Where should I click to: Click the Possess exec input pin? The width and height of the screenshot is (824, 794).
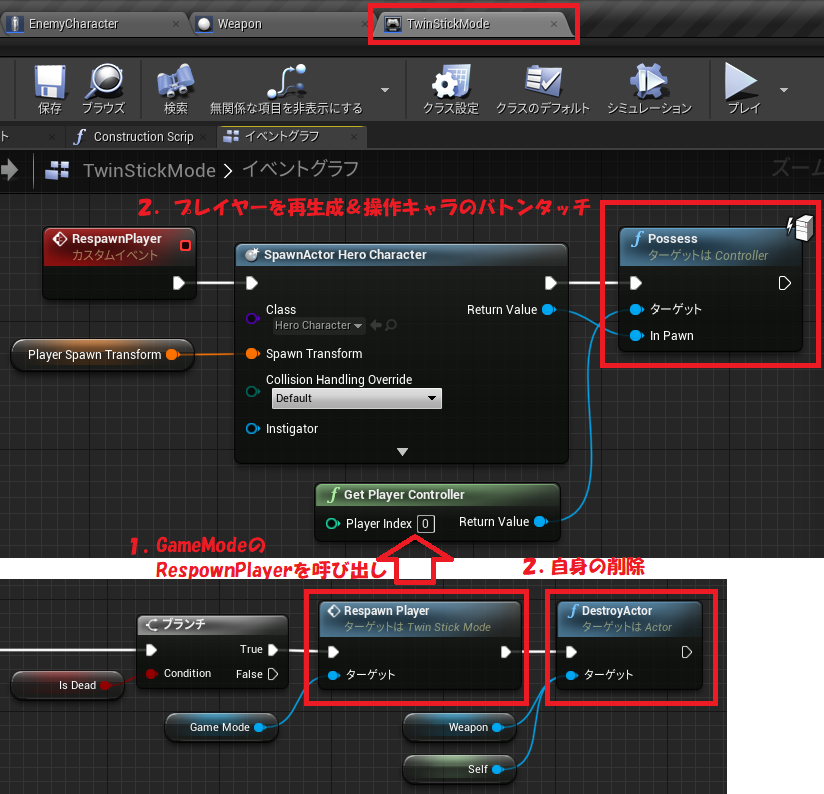pyautogui.click(x=636, y=283)
